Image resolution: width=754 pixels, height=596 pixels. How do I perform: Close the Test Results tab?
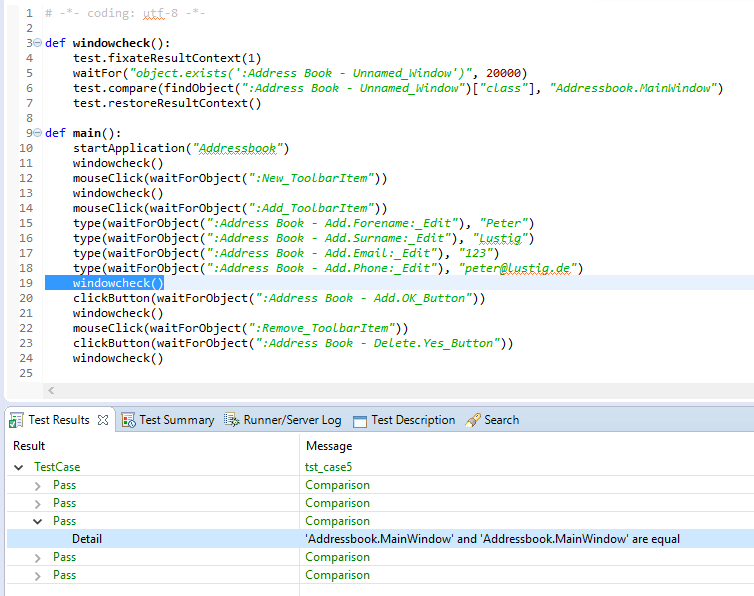coord(103,420)
